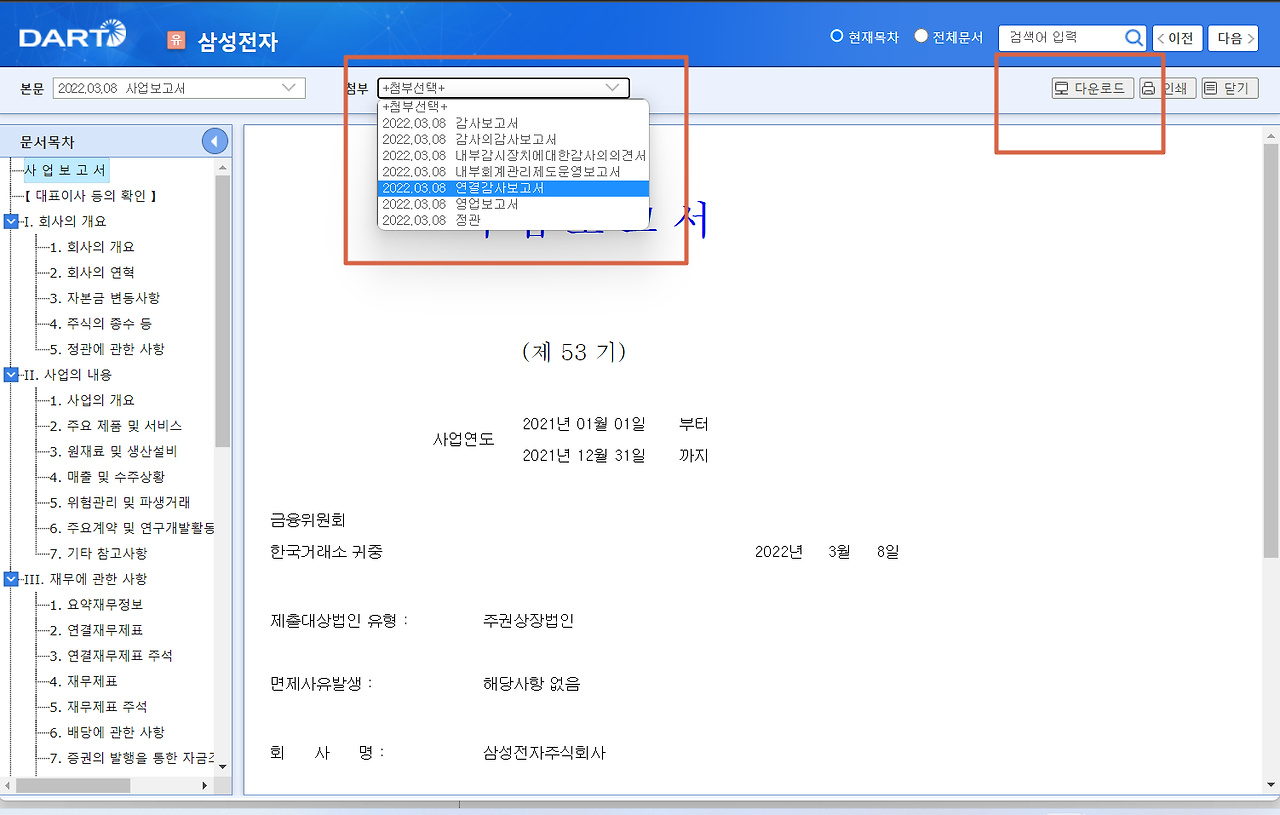Screen dimensions: 1280x815
Task: Open section 1. 사업의 개요
Action: coord(91,400)
